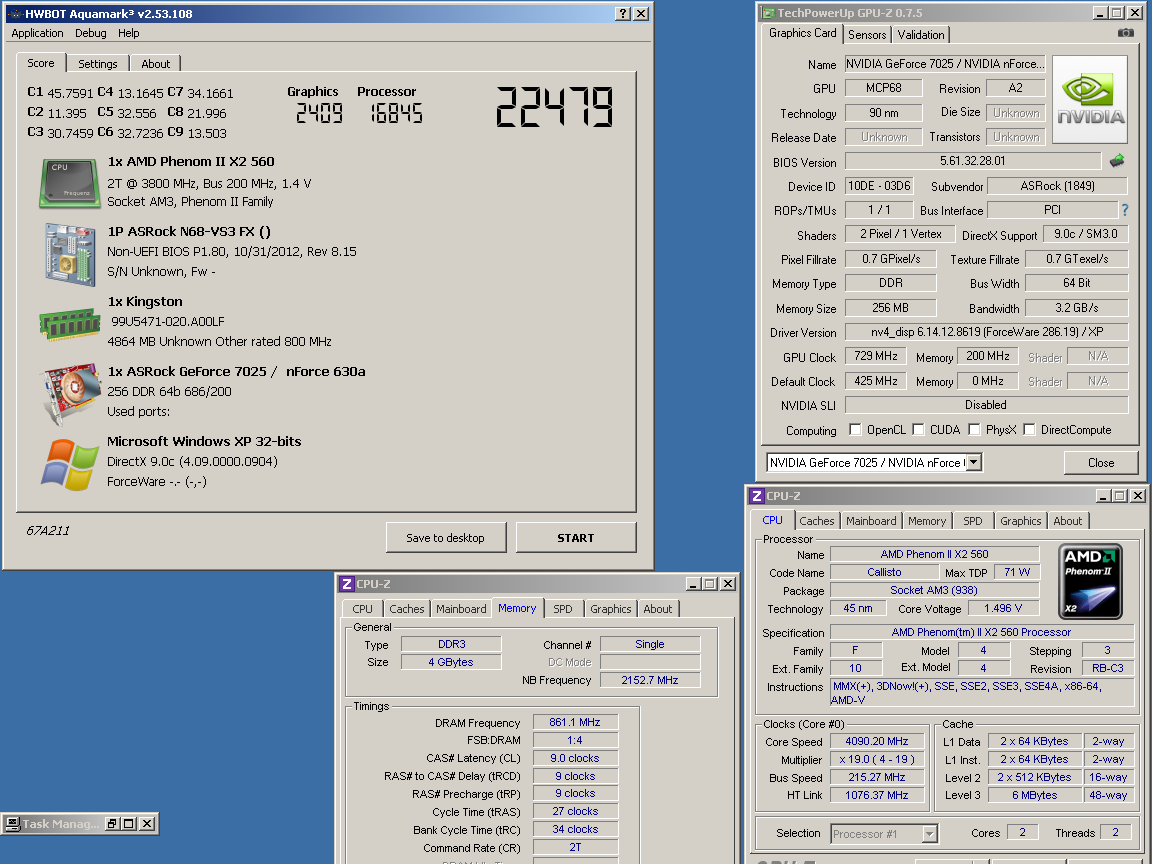
Task: Click the Core Speed value 4090.20 MHz
Action: click(x=876, y=741)
